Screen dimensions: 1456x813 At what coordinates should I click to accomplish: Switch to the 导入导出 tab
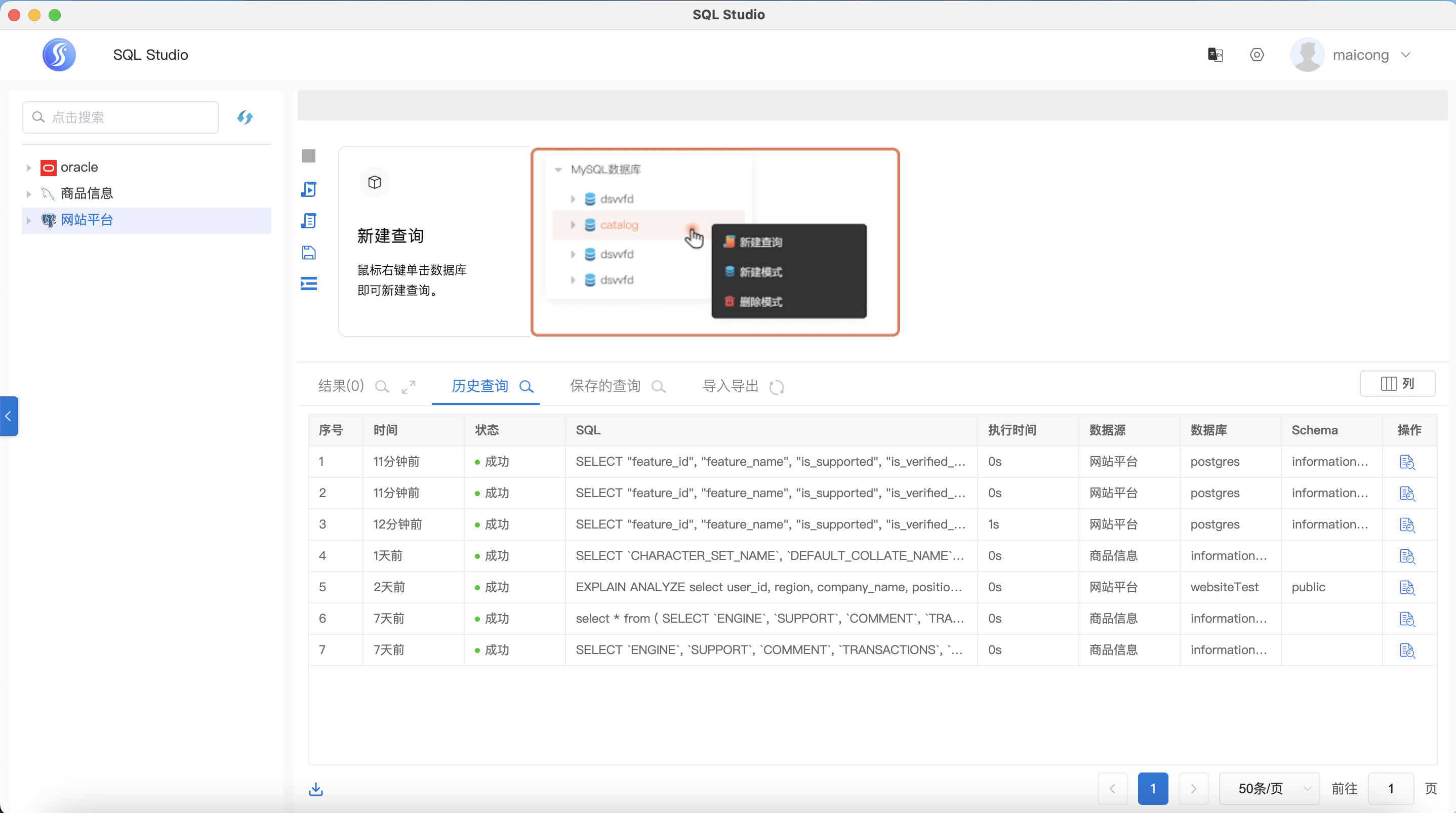730,386
